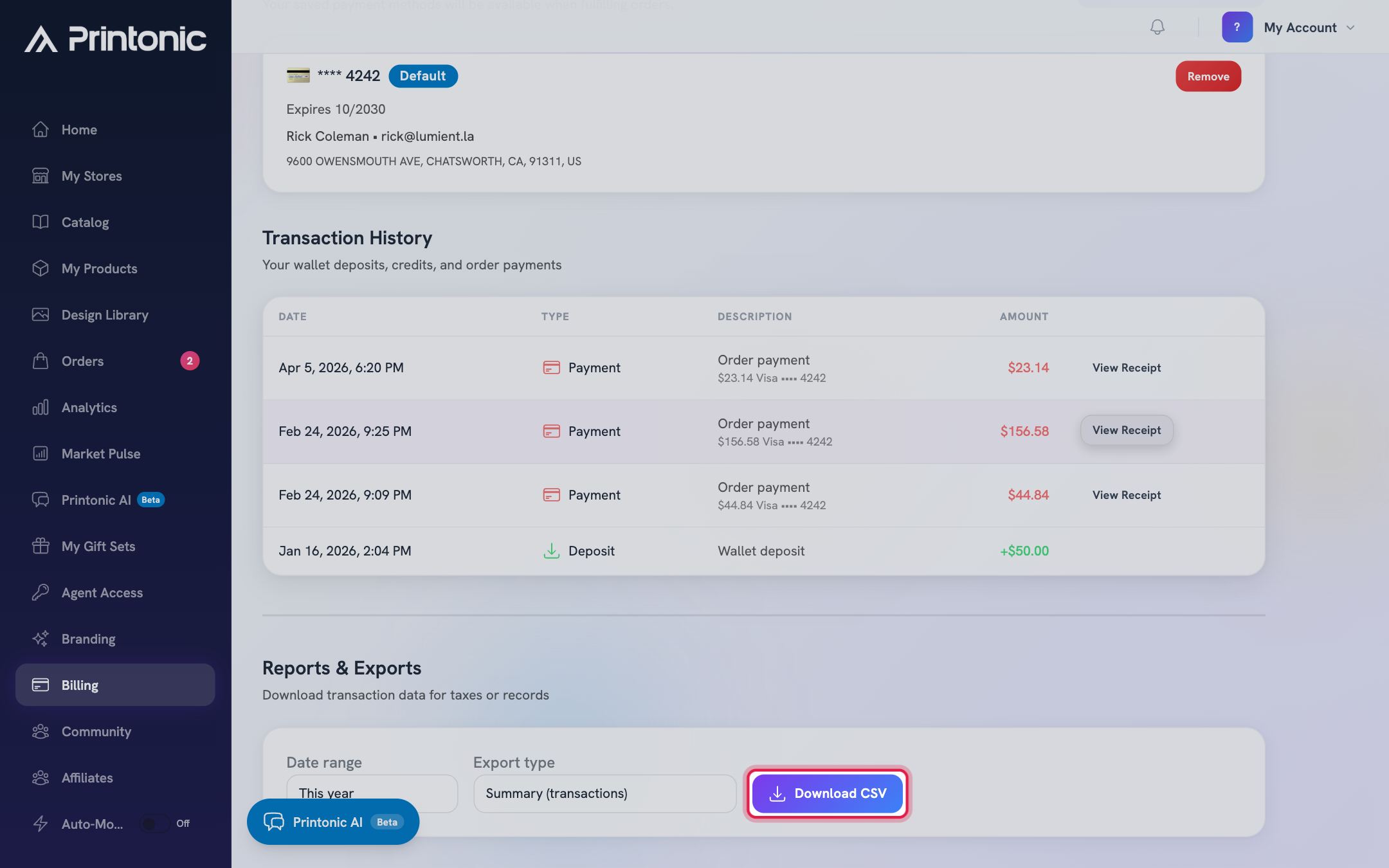The width and height of the screenshot is (1389, 868).
Task: Click the AMOUNT column header
Action: tap(1024, 316)
